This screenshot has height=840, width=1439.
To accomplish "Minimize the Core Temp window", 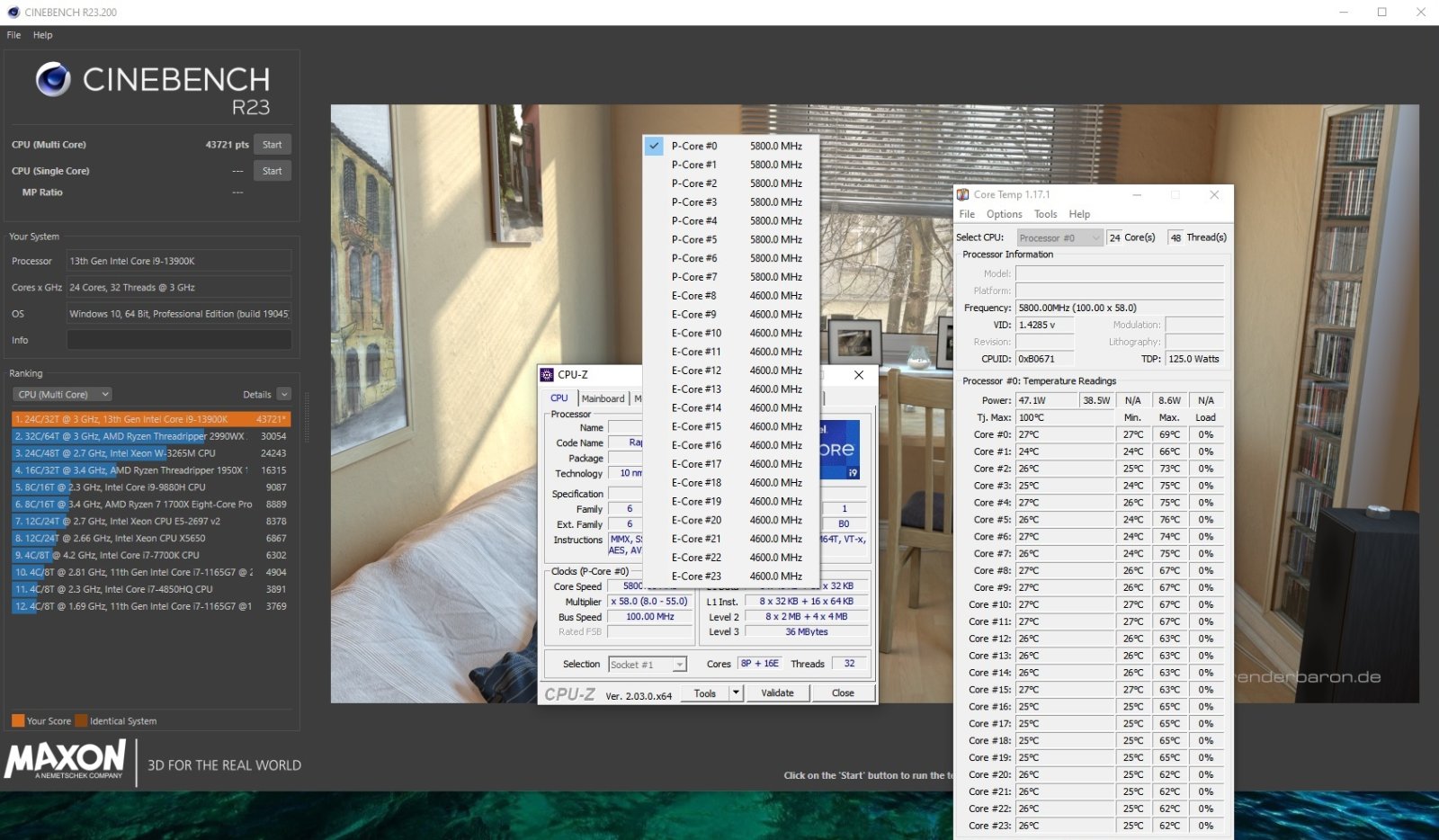I will tap(1137, 194).
